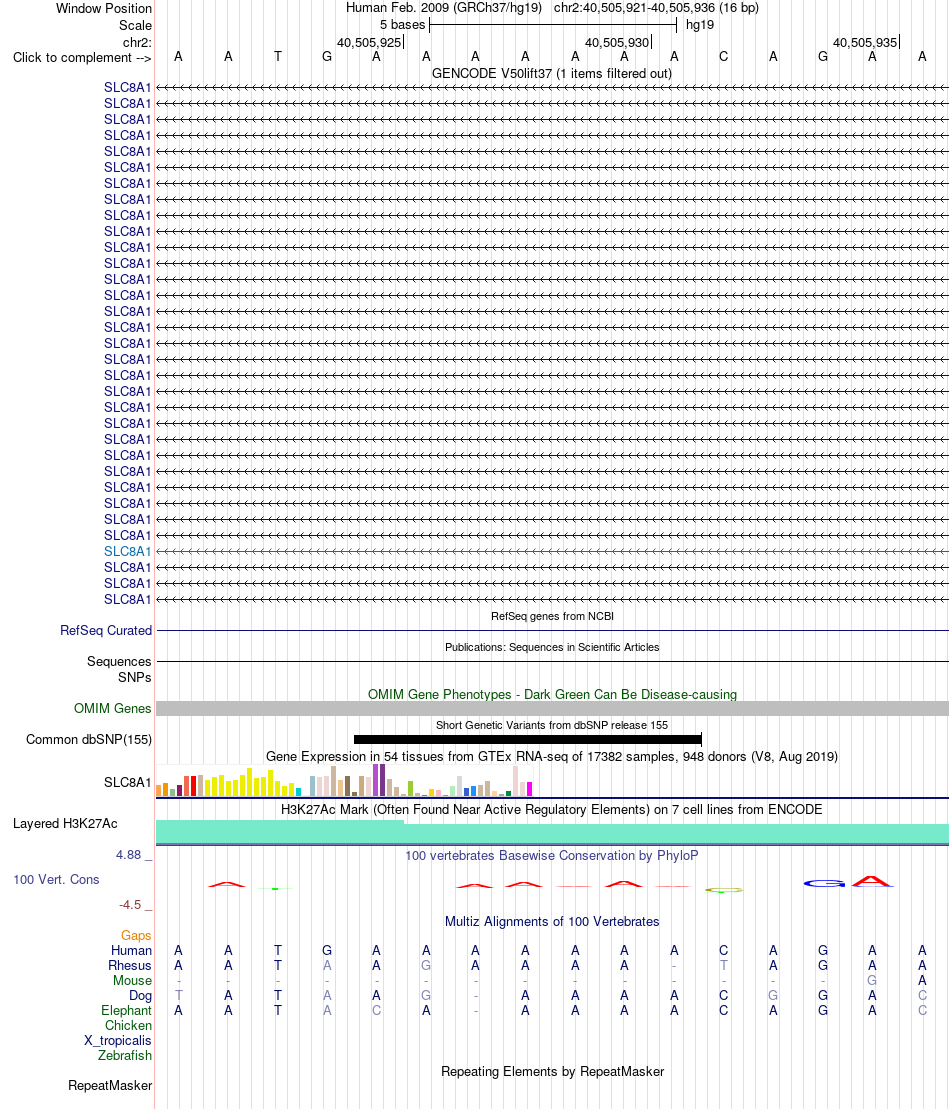Click the -4.5 PhyloP lower scale value
Viewport: 950px width, 1109px height.
click(130, 905)
